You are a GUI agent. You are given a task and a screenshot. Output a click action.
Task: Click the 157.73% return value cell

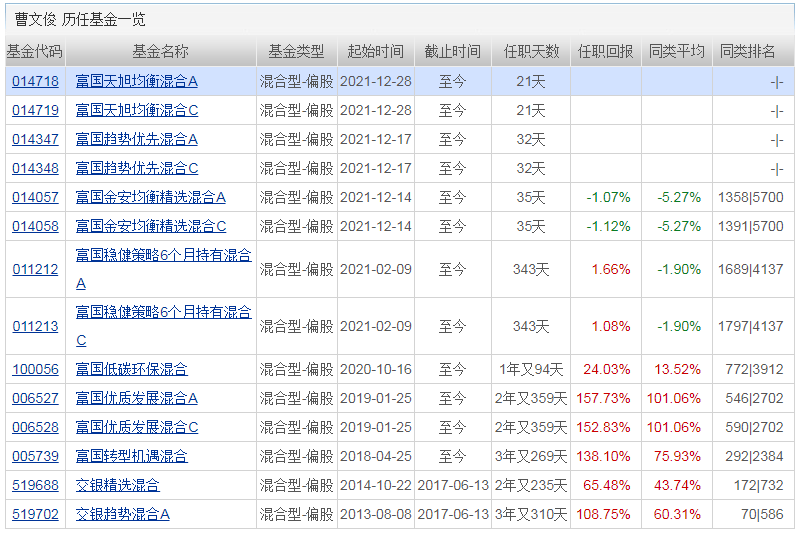pos(604,399)
